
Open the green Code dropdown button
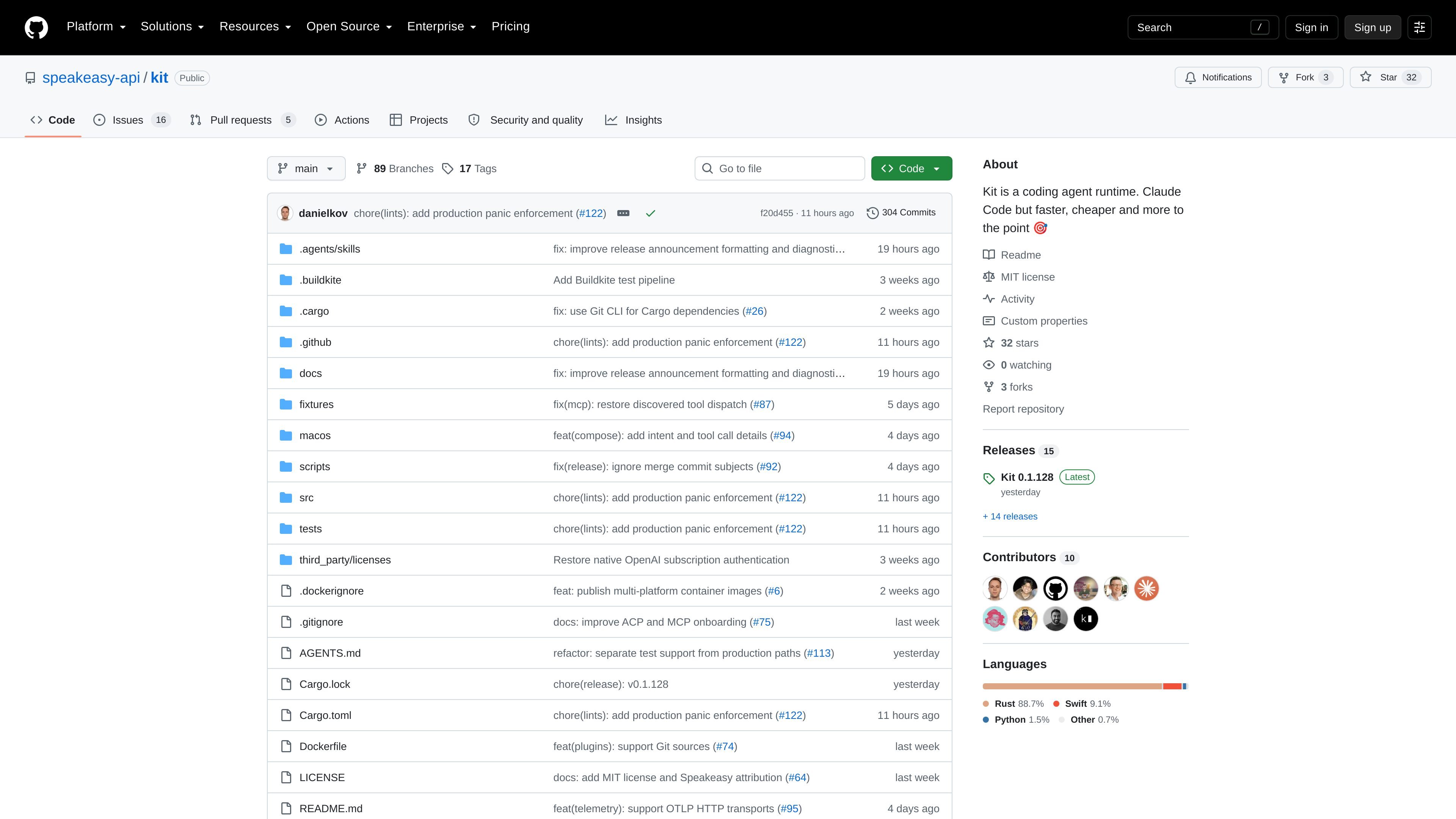click(911, 168)
